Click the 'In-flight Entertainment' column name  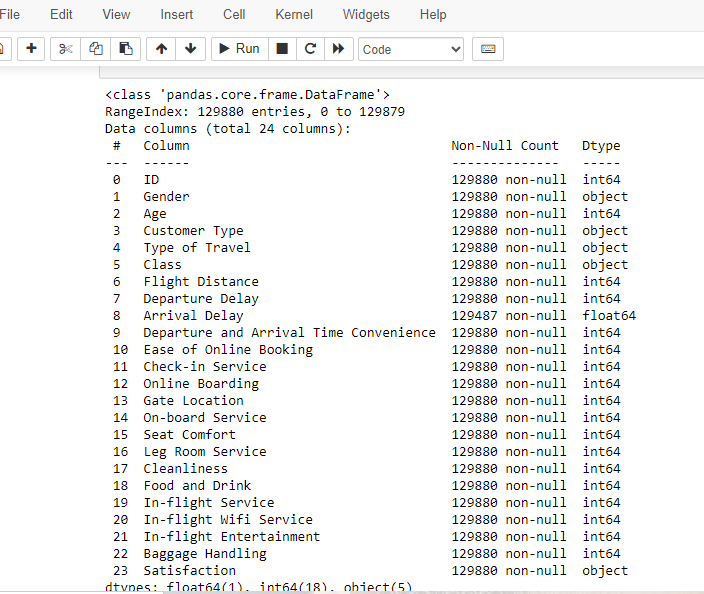pos(232,537)
